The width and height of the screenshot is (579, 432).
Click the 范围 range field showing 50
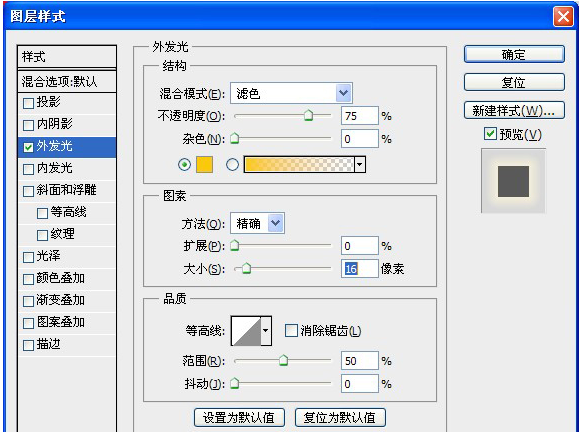pos(360,361)
